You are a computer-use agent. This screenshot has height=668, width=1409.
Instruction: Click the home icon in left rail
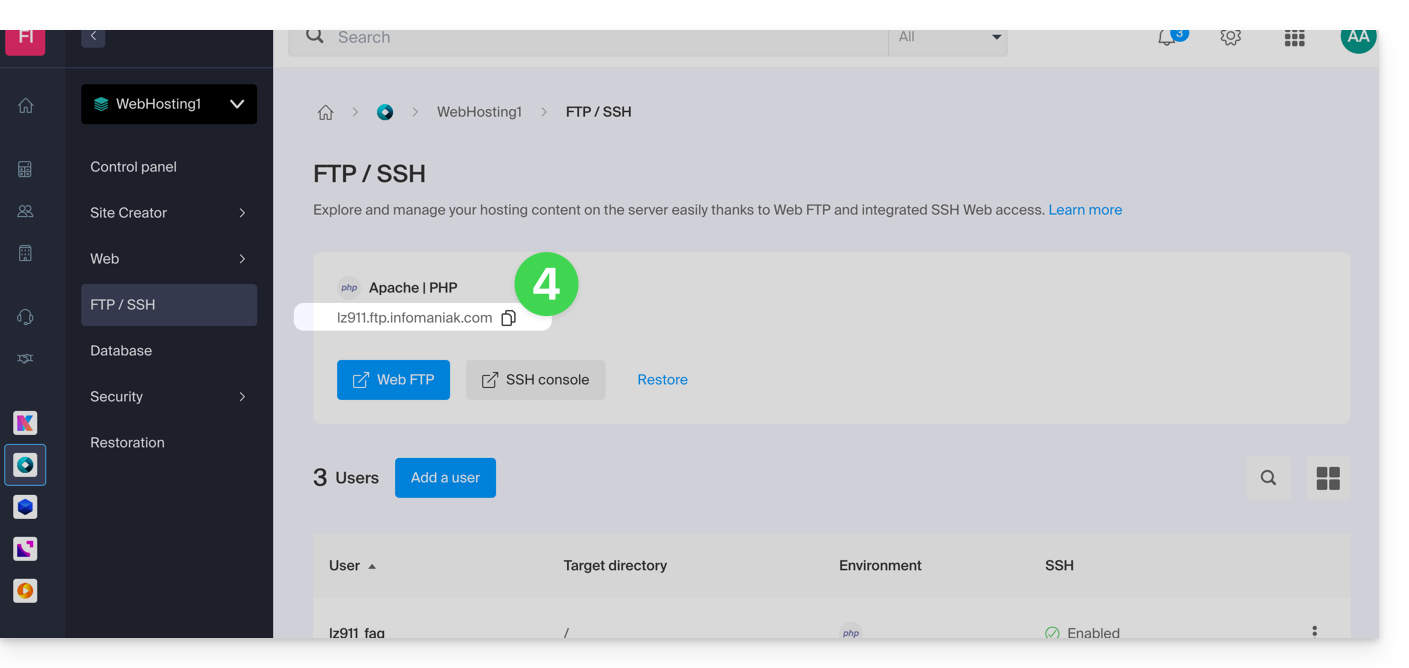click(x=26, y=106)
